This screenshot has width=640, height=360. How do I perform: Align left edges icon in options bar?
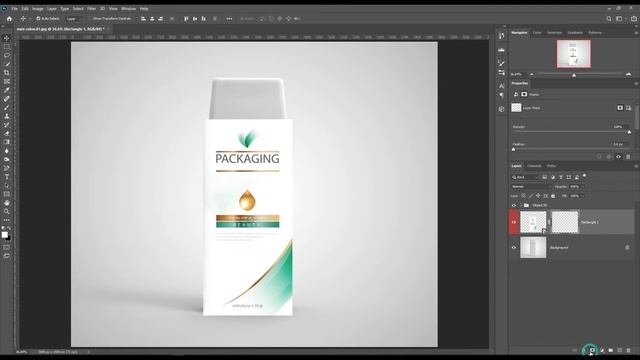(x=143, y=19)
